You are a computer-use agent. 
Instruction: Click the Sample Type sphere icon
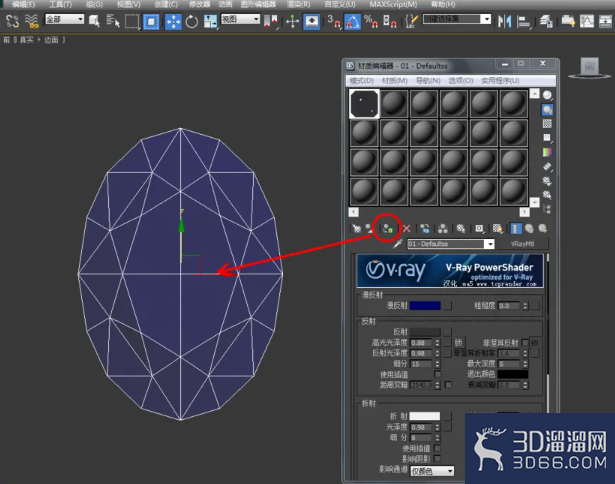547,95
